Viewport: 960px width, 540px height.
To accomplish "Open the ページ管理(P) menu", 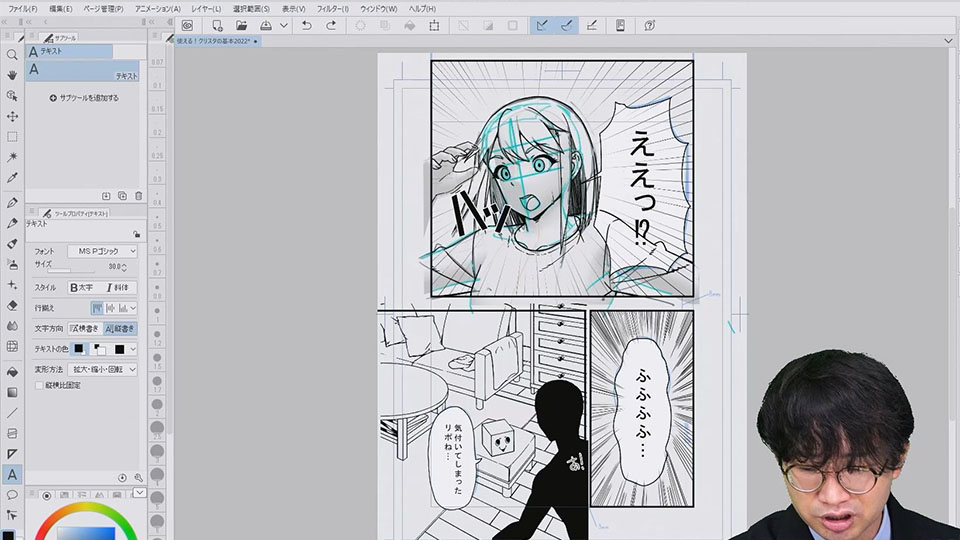I will 103,9.
